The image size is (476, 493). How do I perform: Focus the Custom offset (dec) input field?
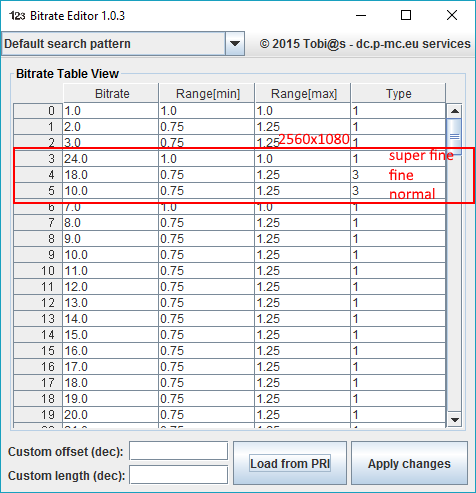pyautogui.click(x=179, y=451)
